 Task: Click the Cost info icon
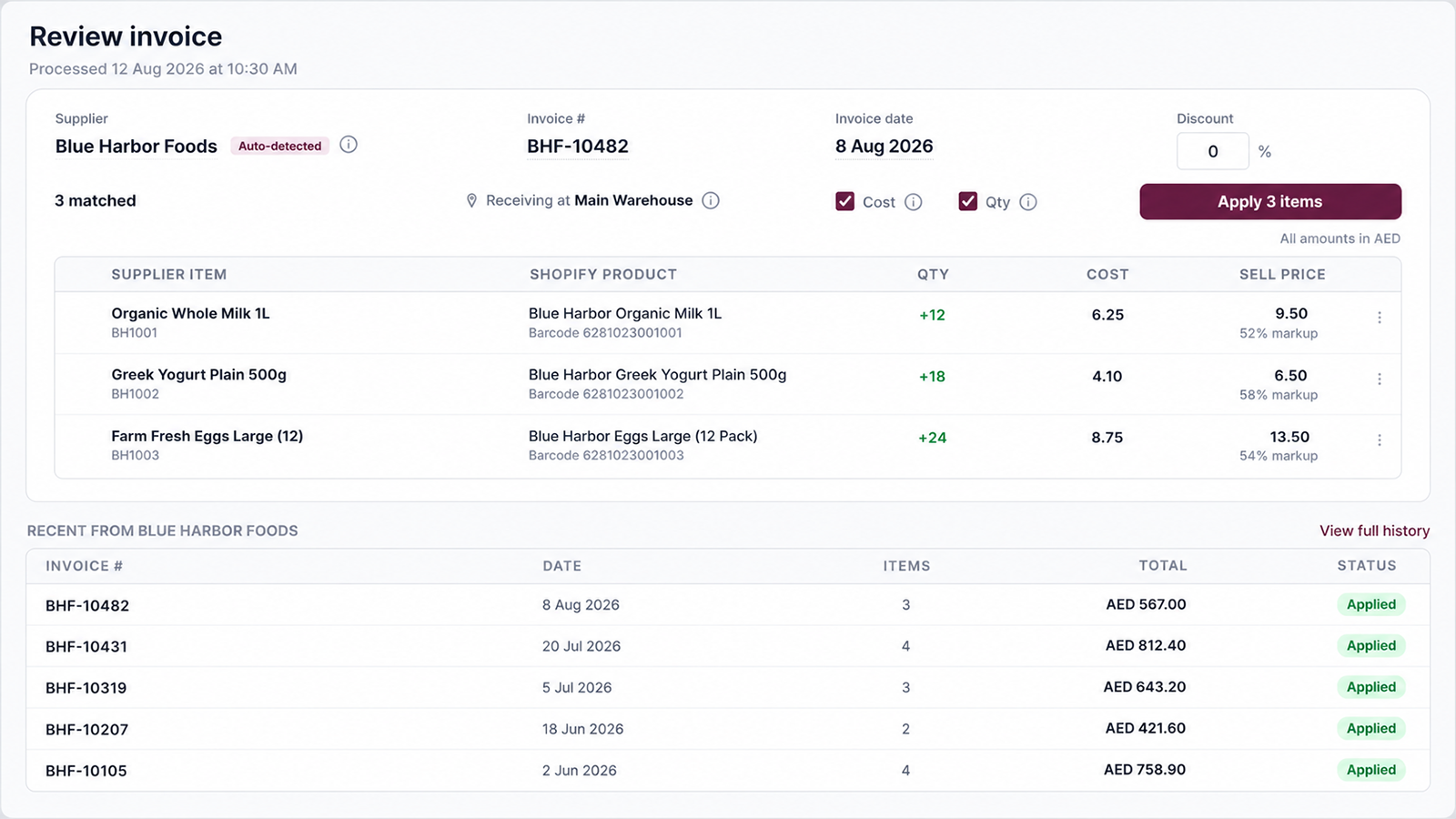tap(914, 202)
